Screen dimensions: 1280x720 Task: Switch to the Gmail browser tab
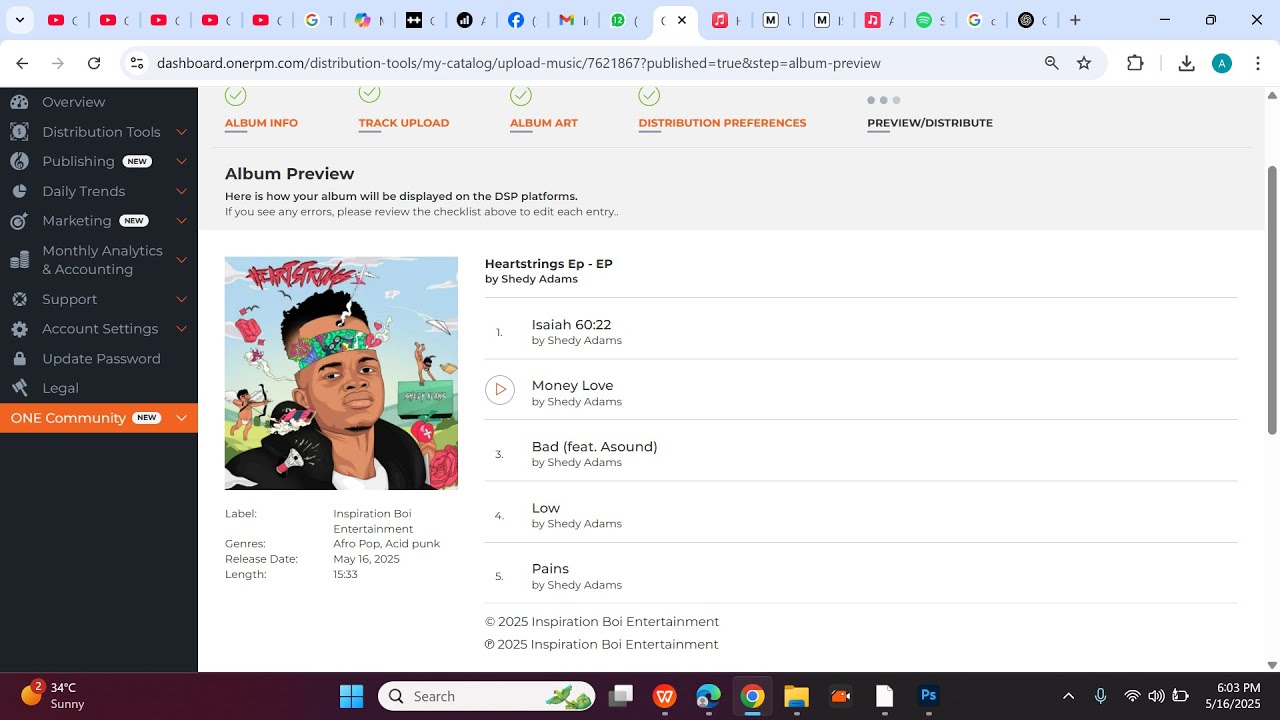click(573, 20)
